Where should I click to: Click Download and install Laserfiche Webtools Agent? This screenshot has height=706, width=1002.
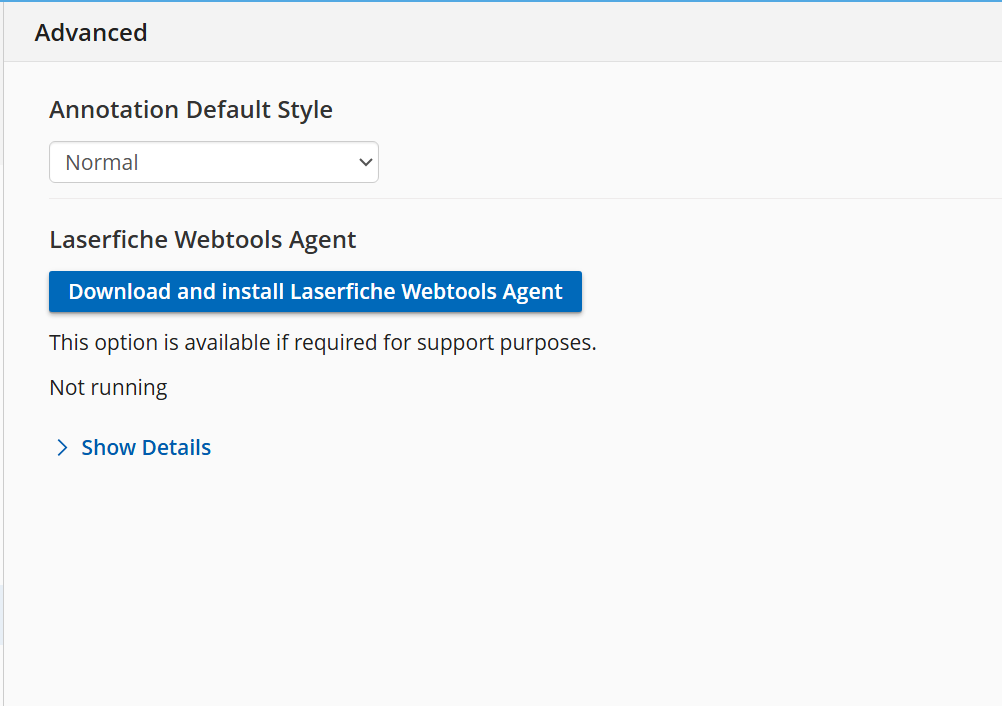[x=315, y=291]
